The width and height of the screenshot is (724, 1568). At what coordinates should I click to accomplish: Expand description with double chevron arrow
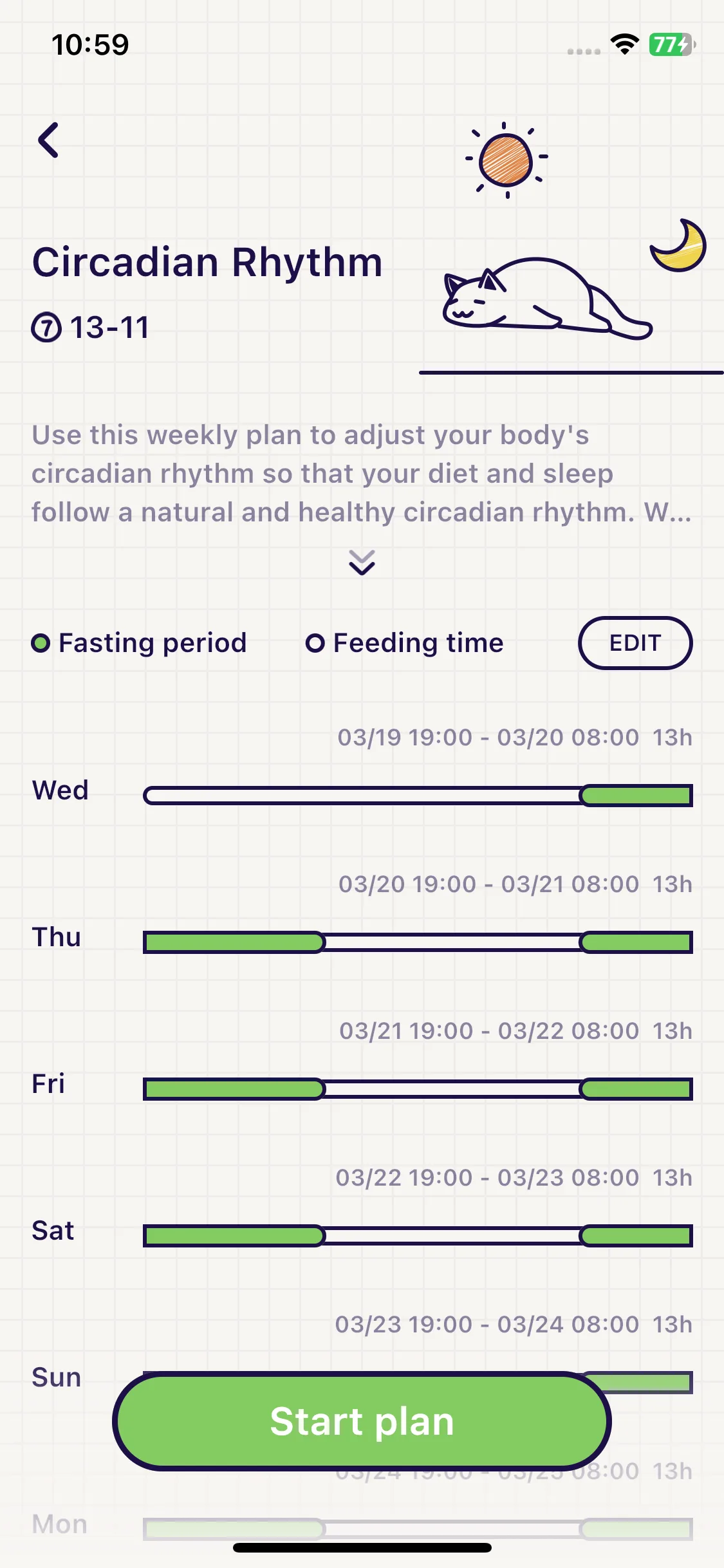point(362,563)
